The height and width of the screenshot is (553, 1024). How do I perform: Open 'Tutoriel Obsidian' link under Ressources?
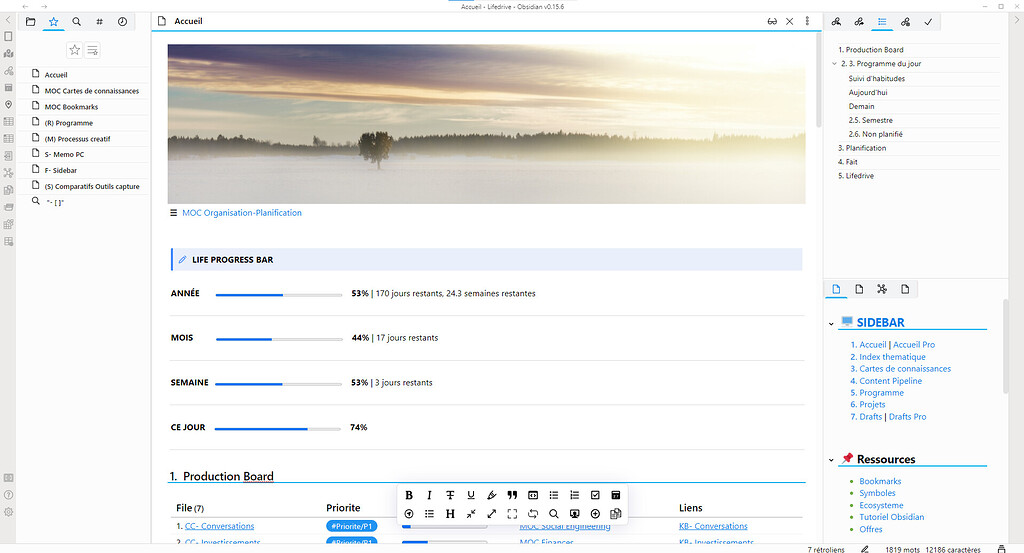tap(891, 517)
